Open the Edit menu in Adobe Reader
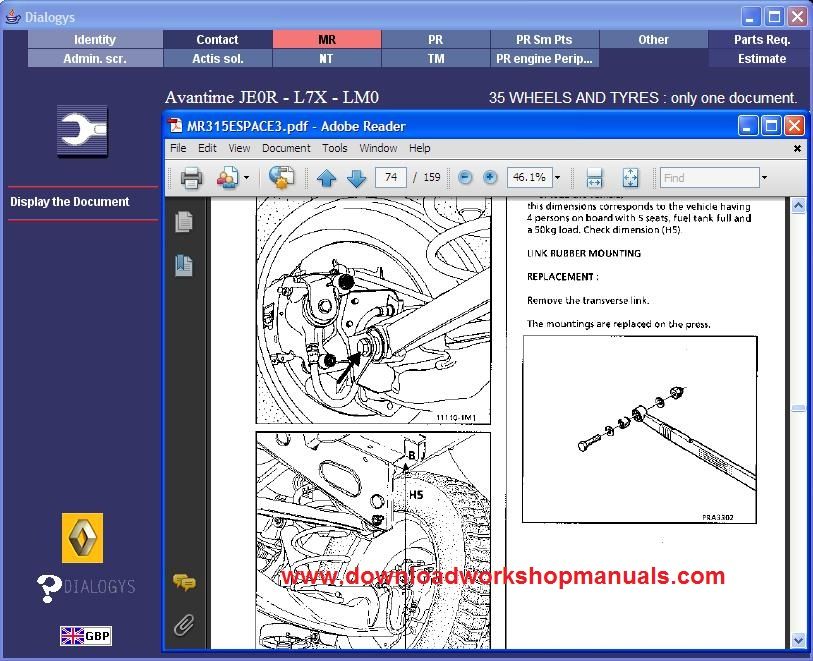Screen dimensions: 813x661 [207, 148]
